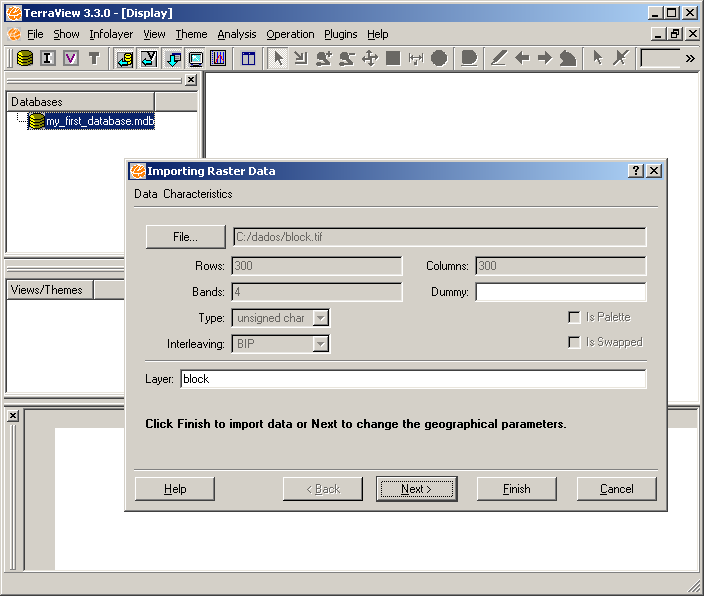The height and width of the screenshot is (596, 704).
Task: Select the four-way pan arrows tool
Action: click(x=370, y=58)
